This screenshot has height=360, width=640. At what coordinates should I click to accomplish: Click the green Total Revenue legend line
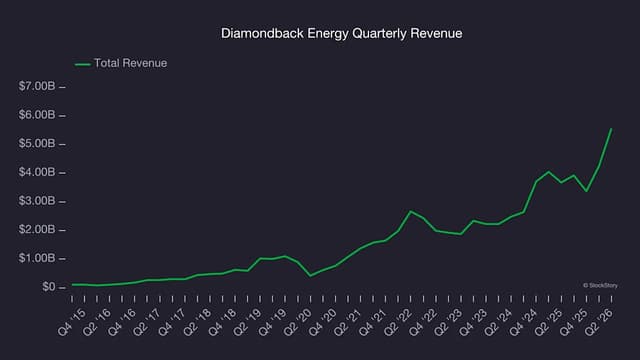click(82, 64)
